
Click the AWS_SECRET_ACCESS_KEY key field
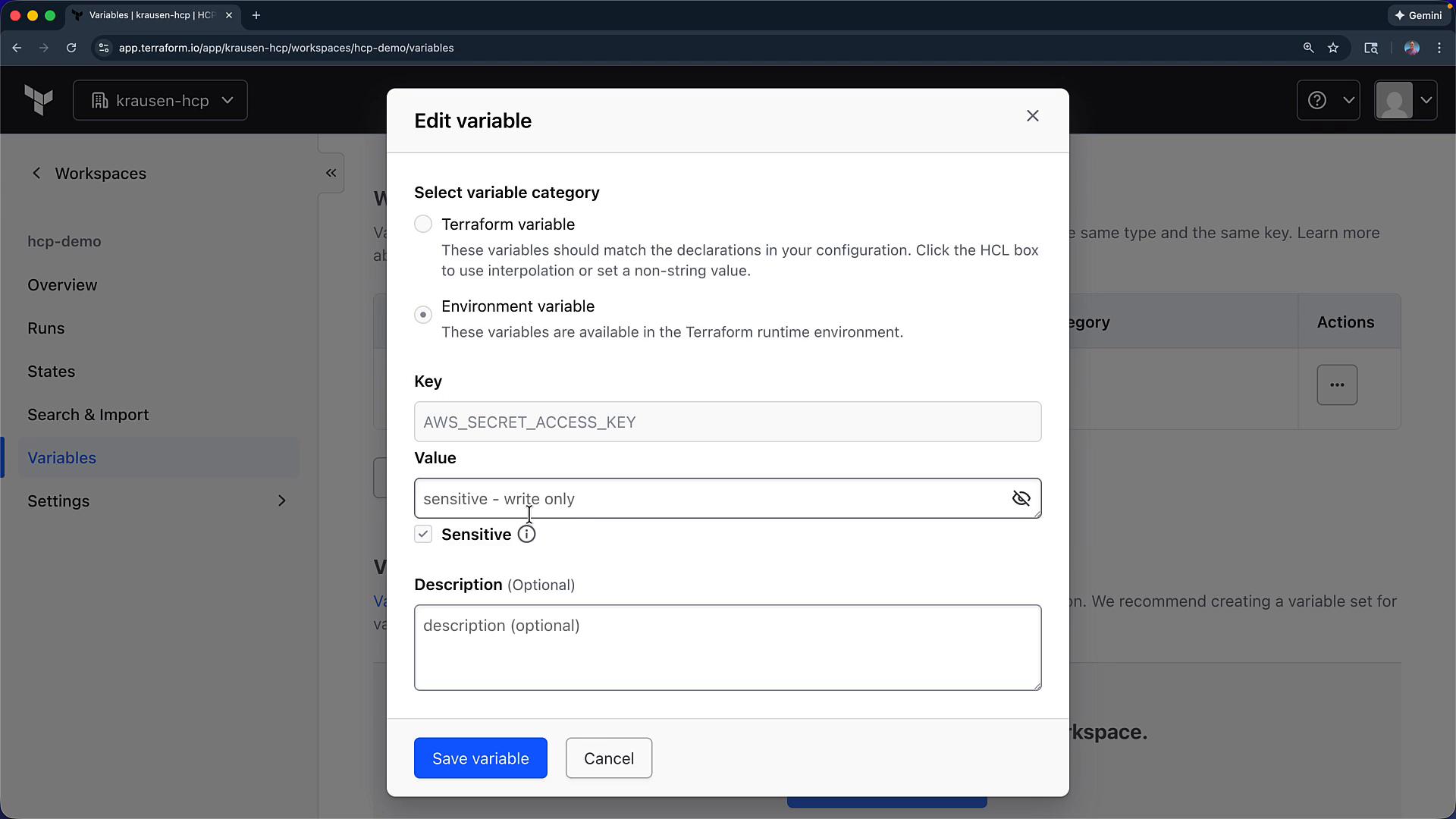pyautogui.click(x=727, y=422)
